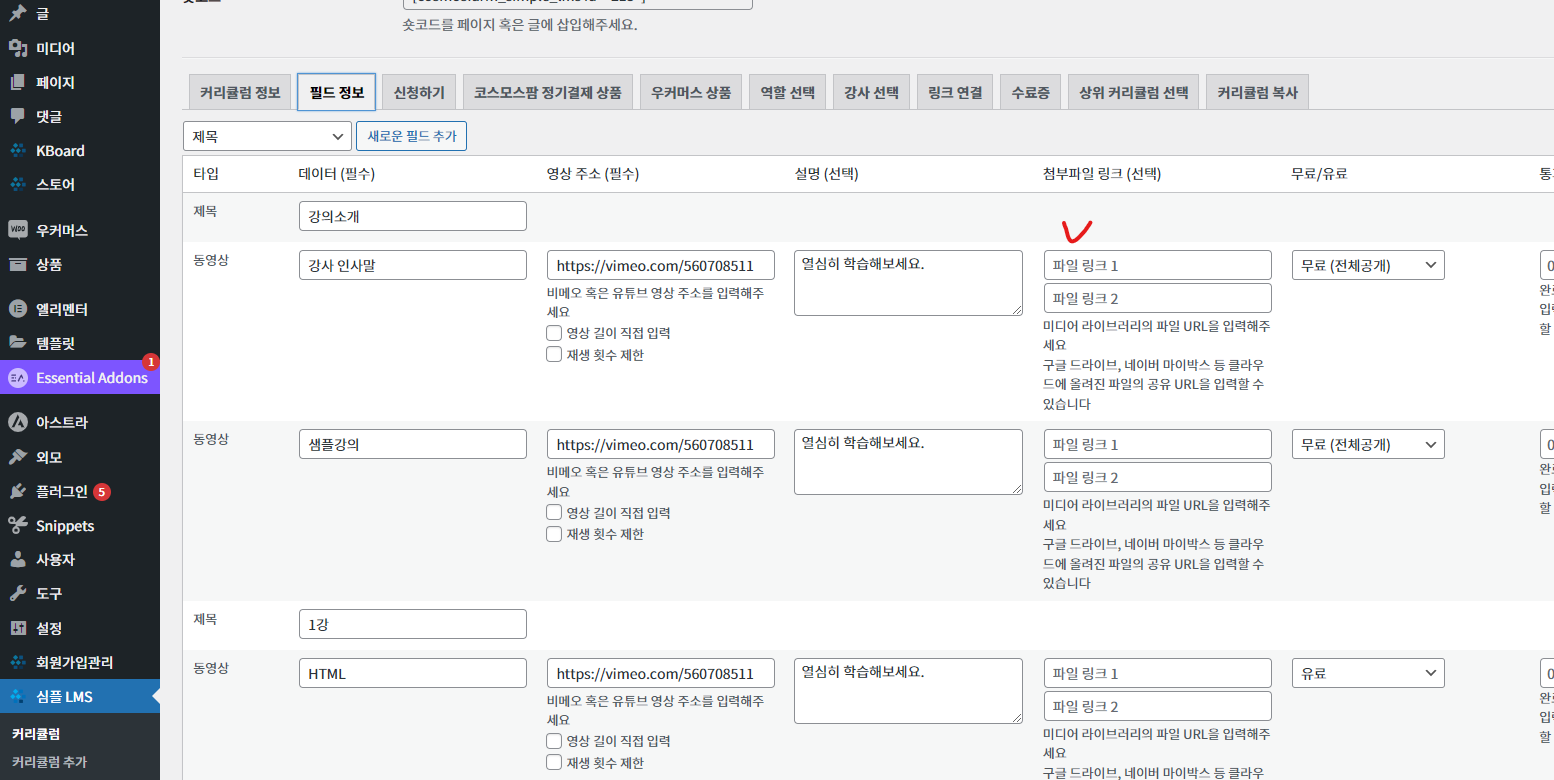Click the 상품 archive icon
Viewport: 1554px width, 780px height.
[17, 264]
